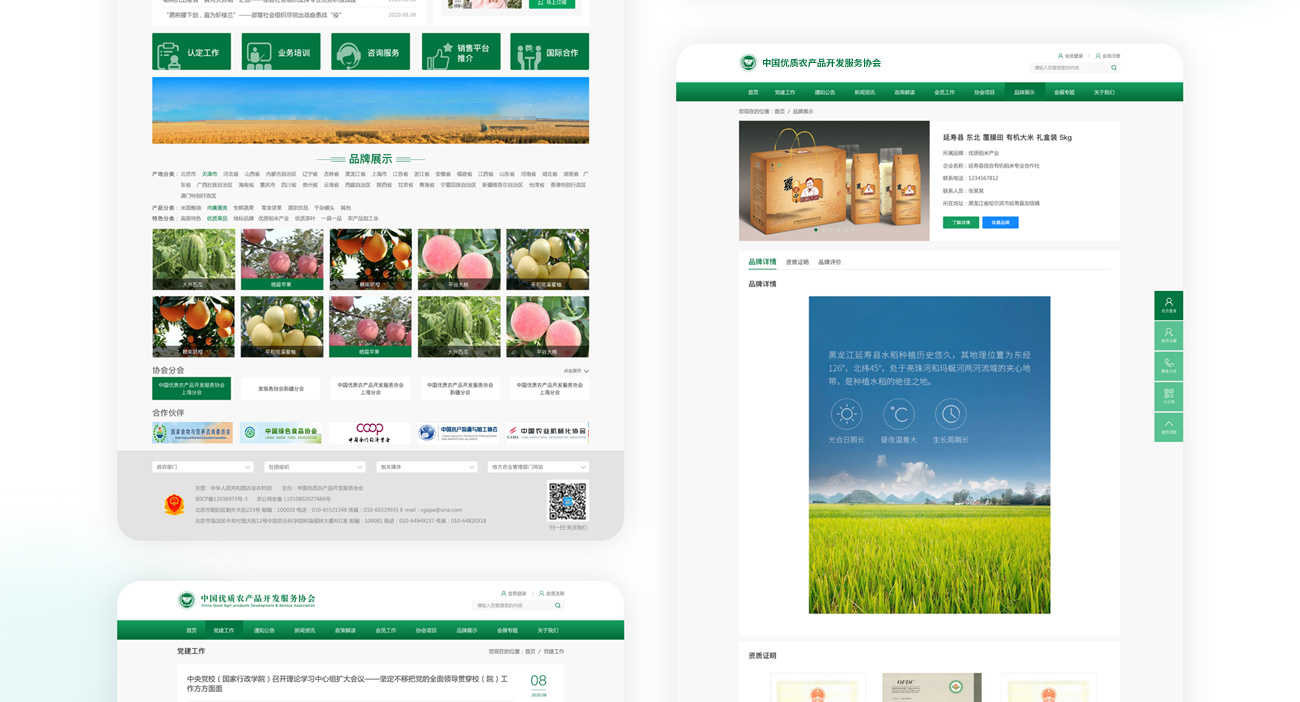Viewport: 1300px width, 702px height.
Task: Select the 国际合作 cooperation icon tile
Action: point(549,52)
